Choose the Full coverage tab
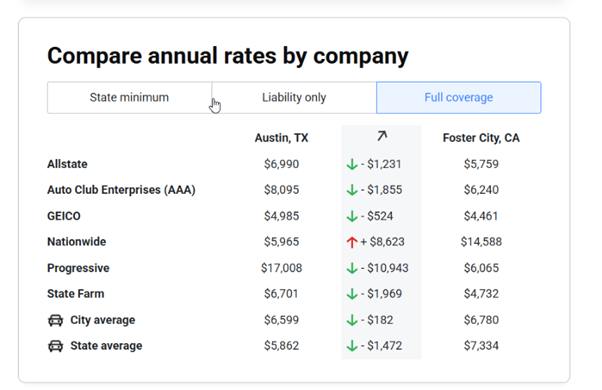The width and height of the screenshot is (602, 390). click(x=459, y=98)
